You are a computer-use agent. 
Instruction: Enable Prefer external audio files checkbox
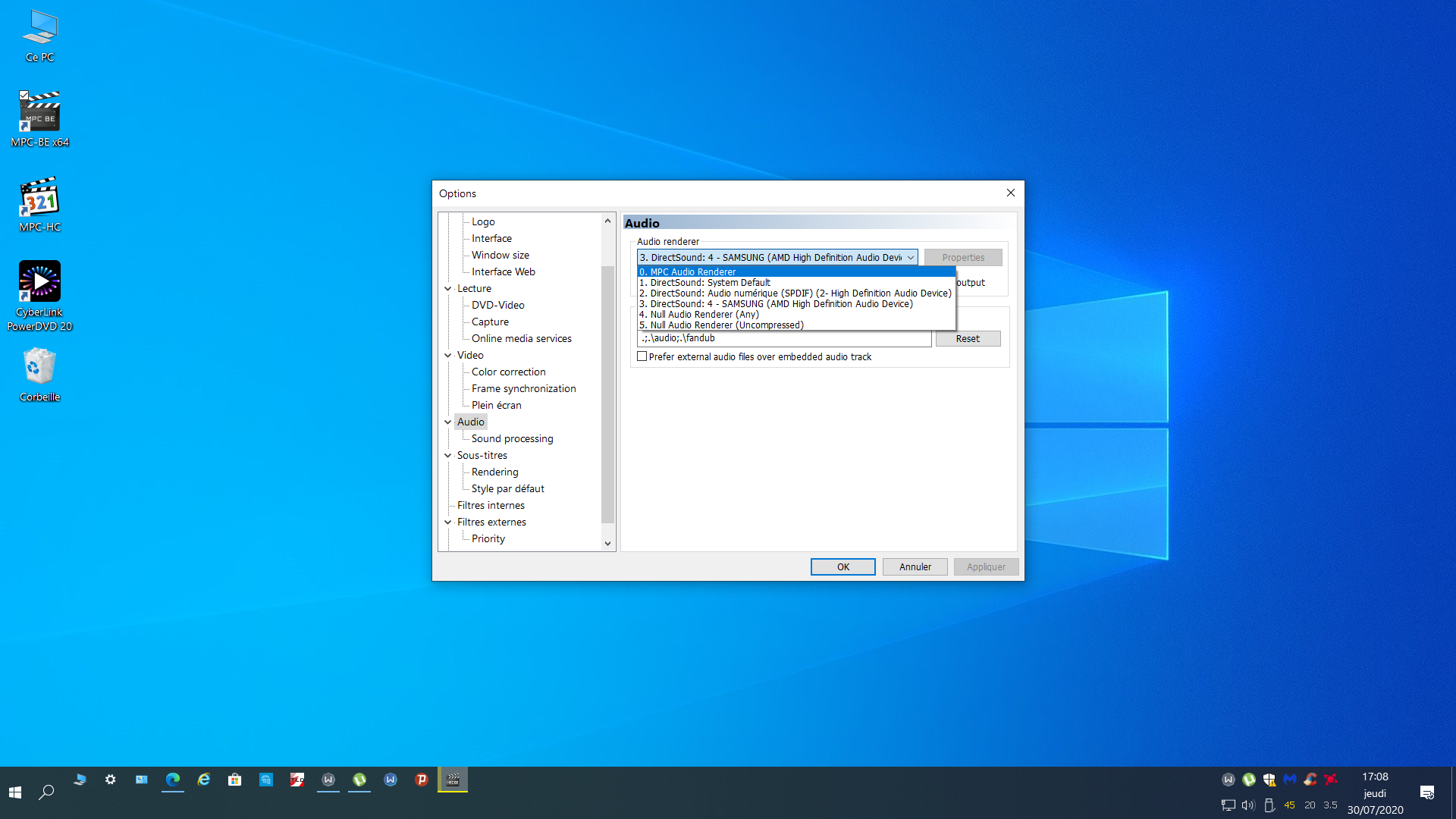(x=642, y=356)
